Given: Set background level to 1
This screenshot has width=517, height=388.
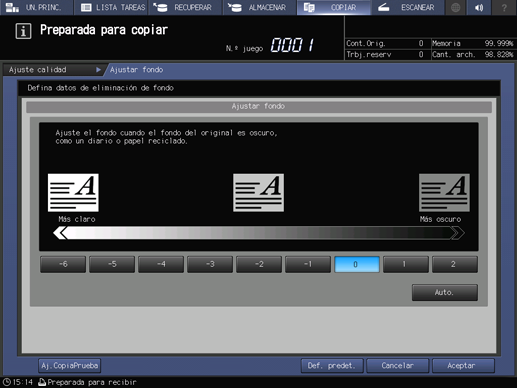Looking at the screenshot, I should [406, 264].
